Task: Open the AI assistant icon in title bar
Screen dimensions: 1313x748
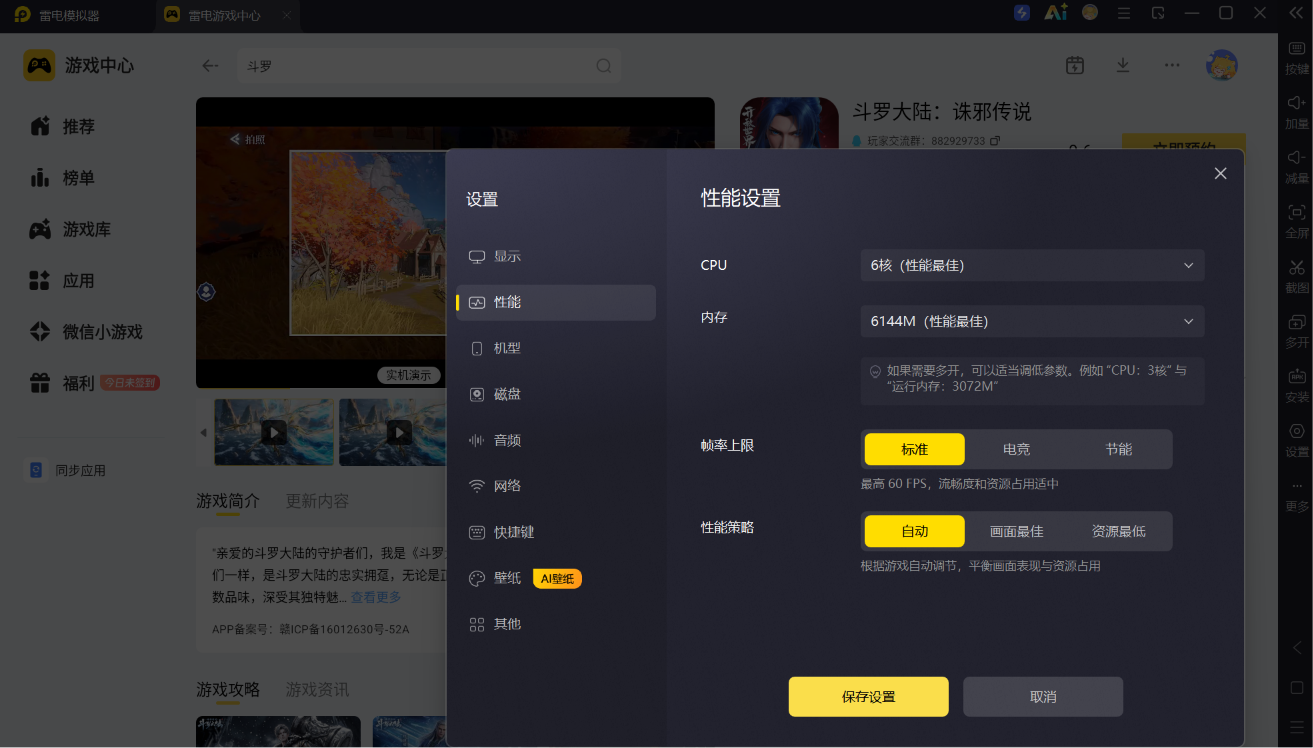Action: point(1056,13)
